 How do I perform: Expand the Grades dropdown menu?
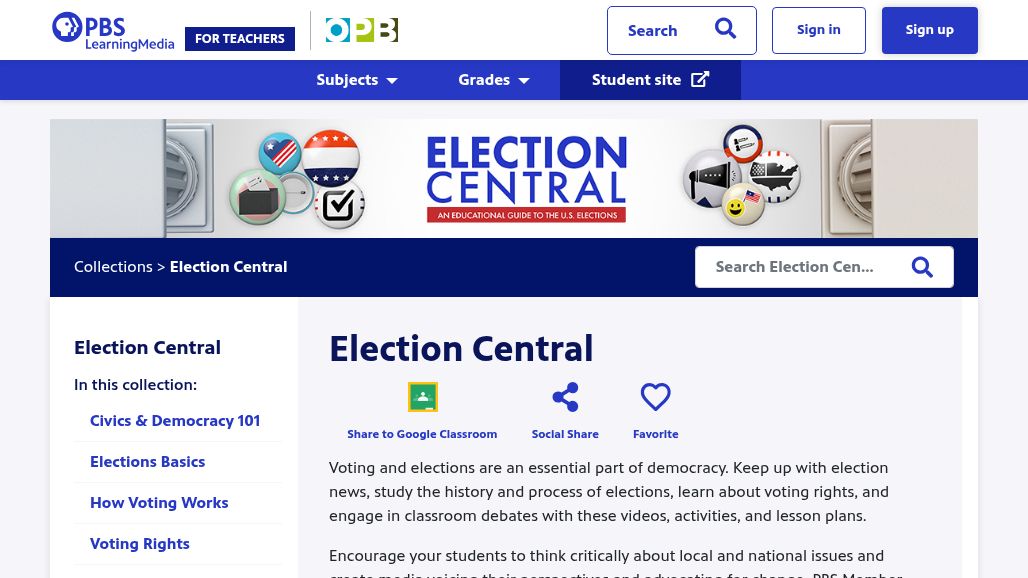[494, 80]
